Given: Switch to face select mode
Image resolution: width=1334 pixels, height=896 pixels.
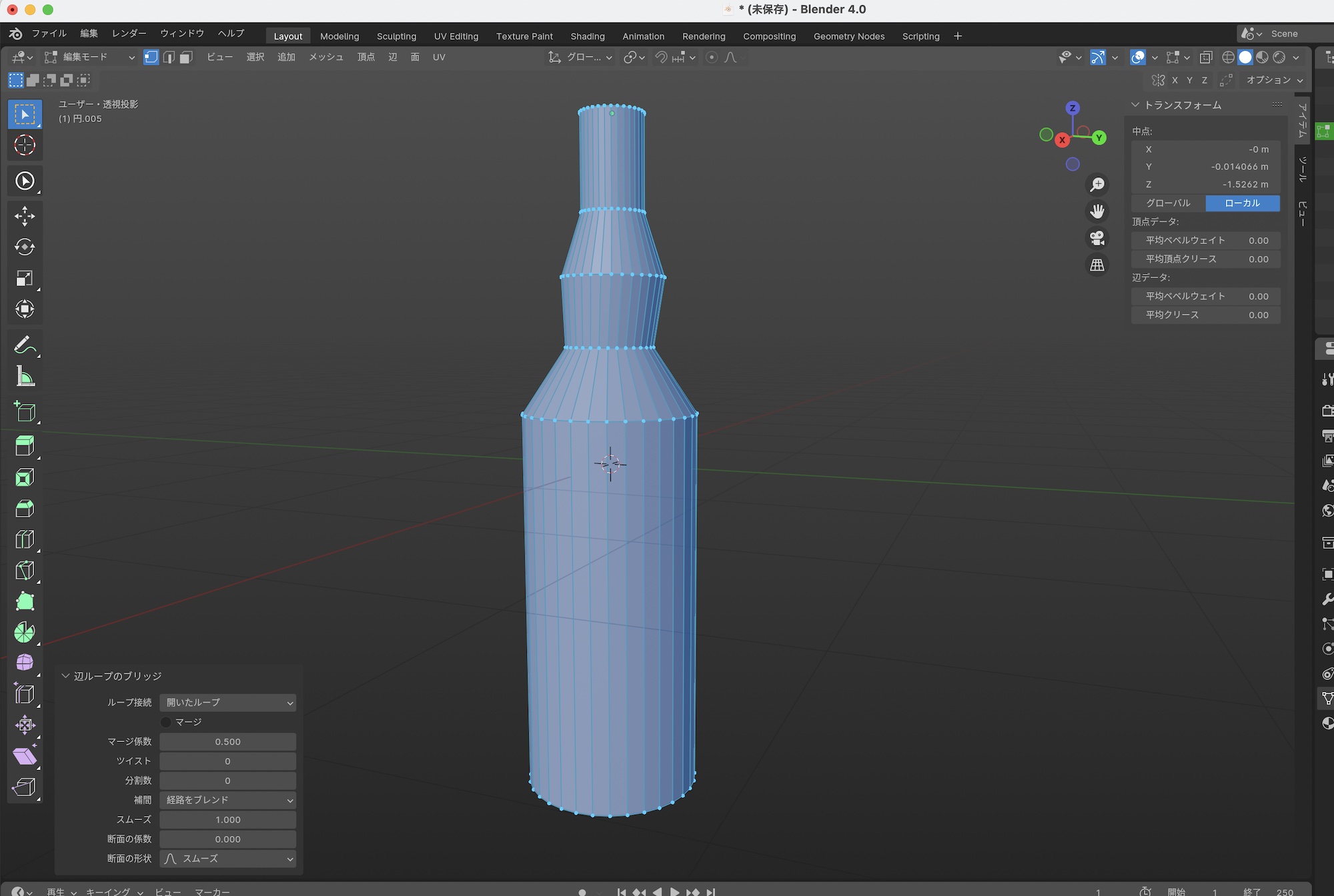Looking at the screenshot, I should click(187, 57).
